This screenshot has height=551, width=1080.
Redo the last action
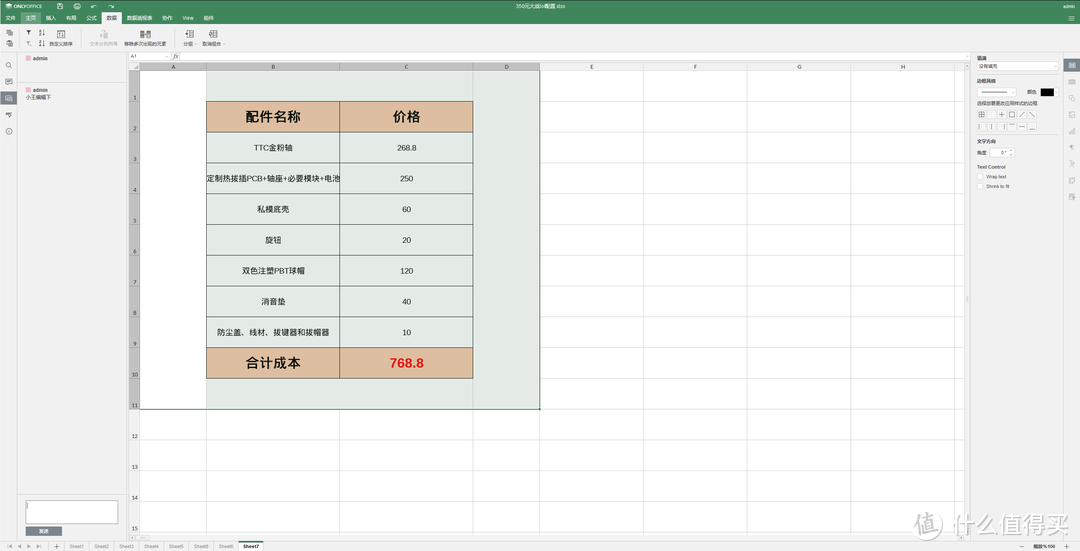point(111,6)
